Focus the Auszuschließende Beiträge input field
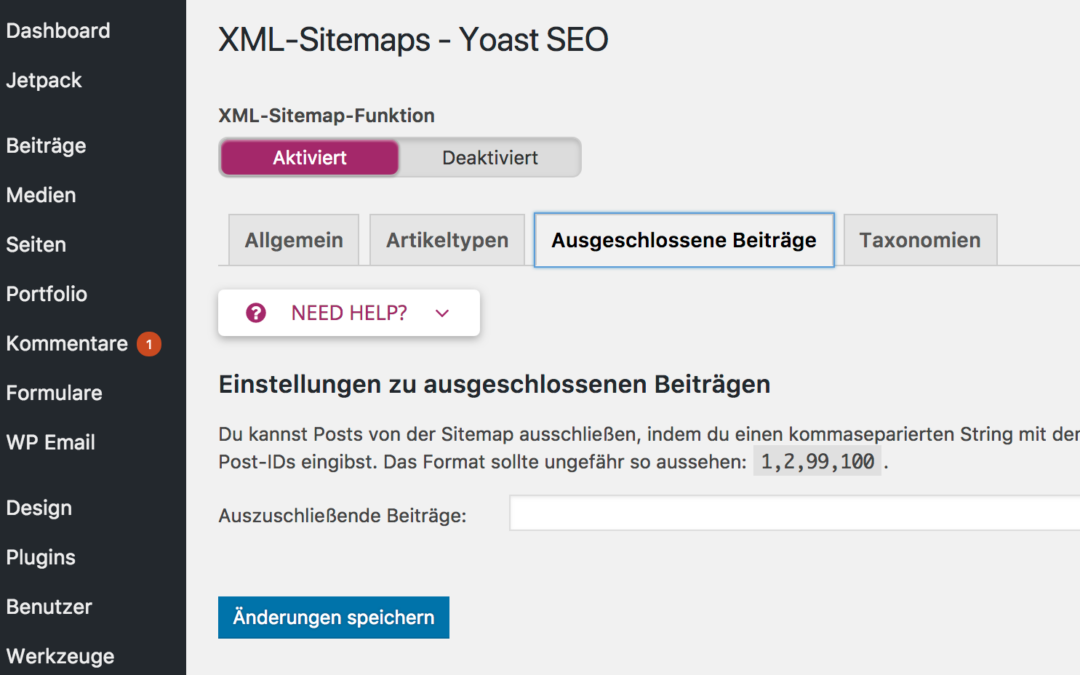The width and height of the screenshot is (1080, 675). [795, 513]
